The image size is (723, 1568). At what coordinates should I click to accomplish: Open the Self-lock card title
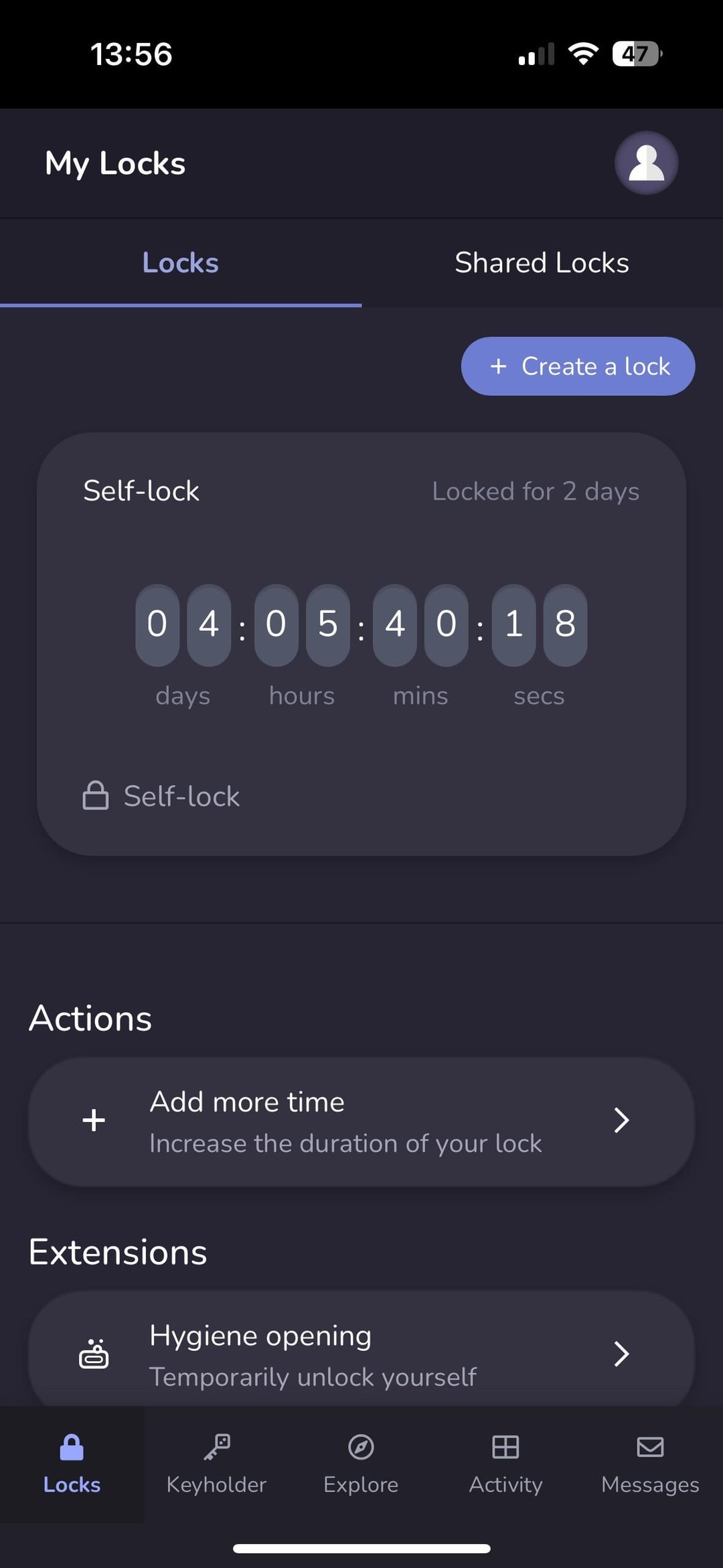tap(141, 491)
